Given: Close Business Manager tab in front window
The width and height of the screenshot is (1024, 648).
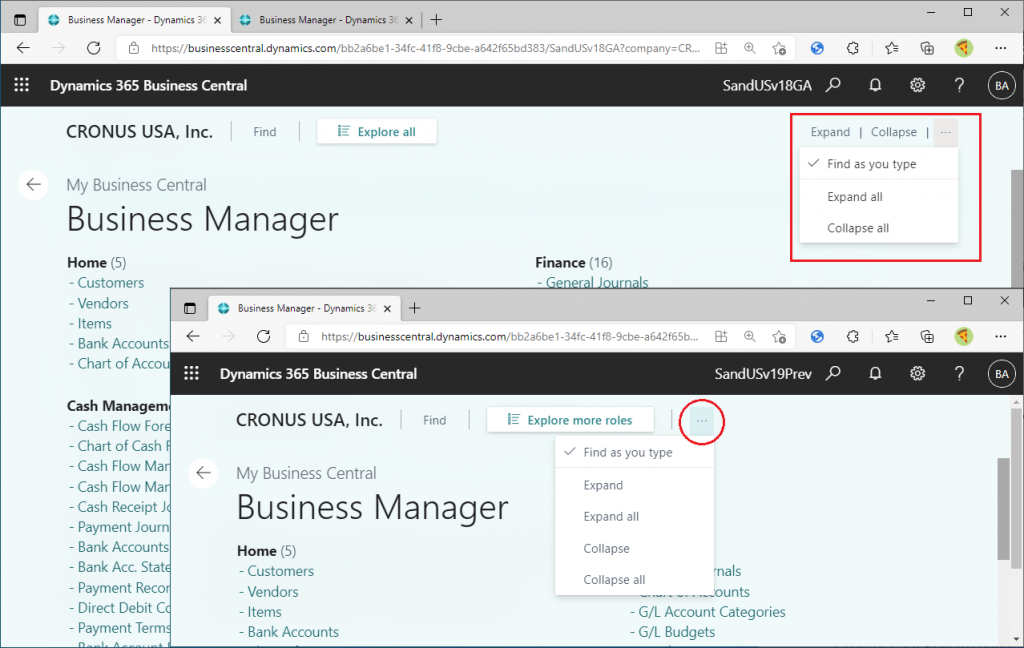Looking at the screenshot, I should tap(387, 308).
